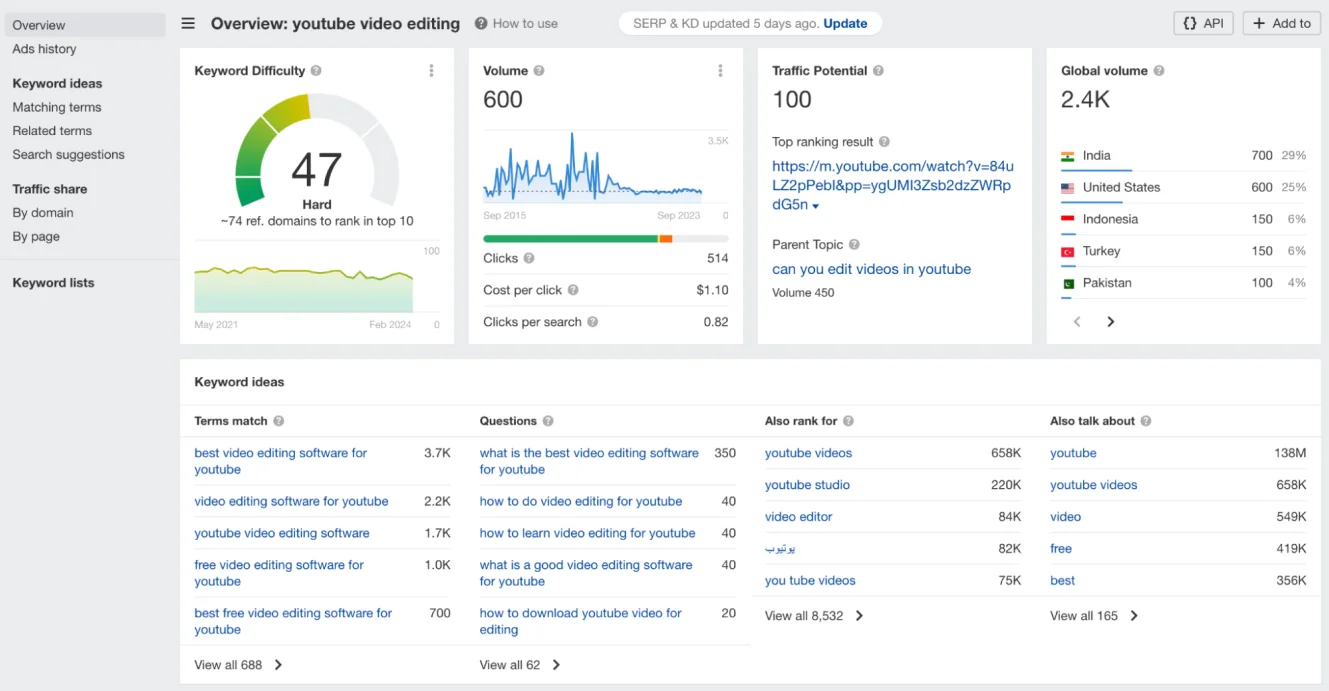
Task: Open 'you tube videos' keyword link
Action: tap(810, 581)
